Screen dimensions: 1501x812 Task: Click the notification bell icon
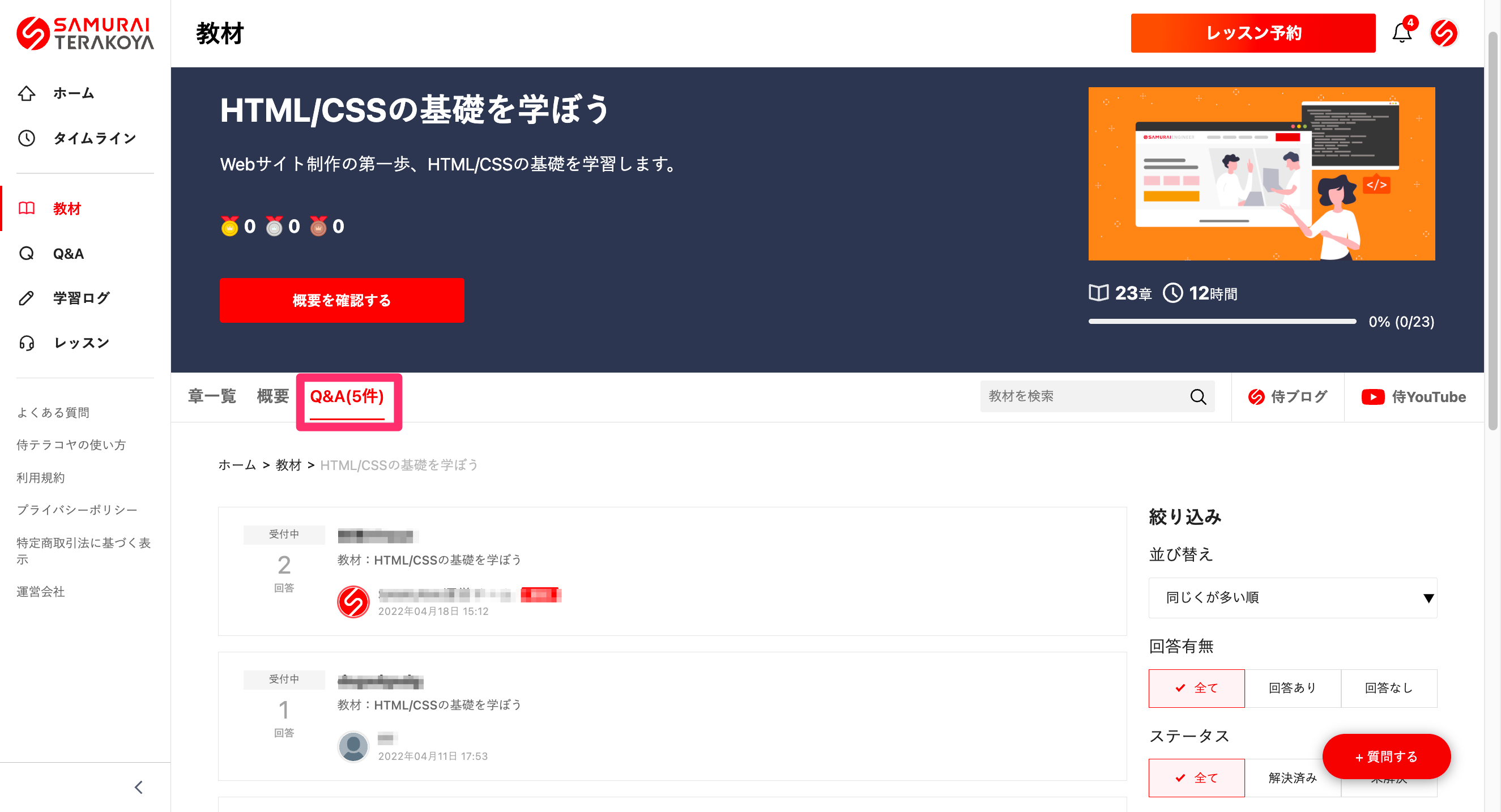point(1401,33)
